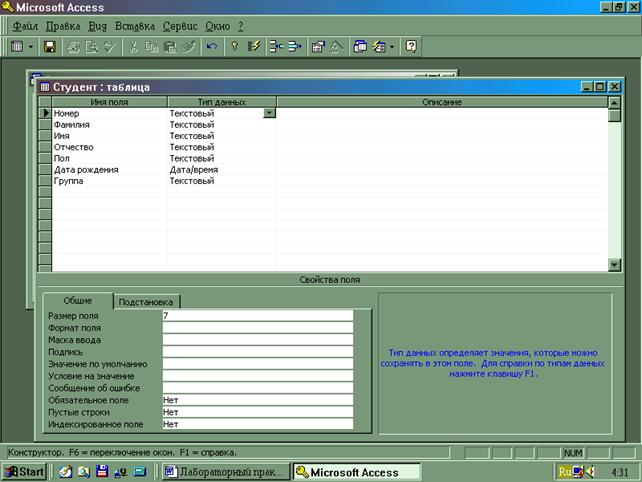Click the Indexes lightning icon

254,46
